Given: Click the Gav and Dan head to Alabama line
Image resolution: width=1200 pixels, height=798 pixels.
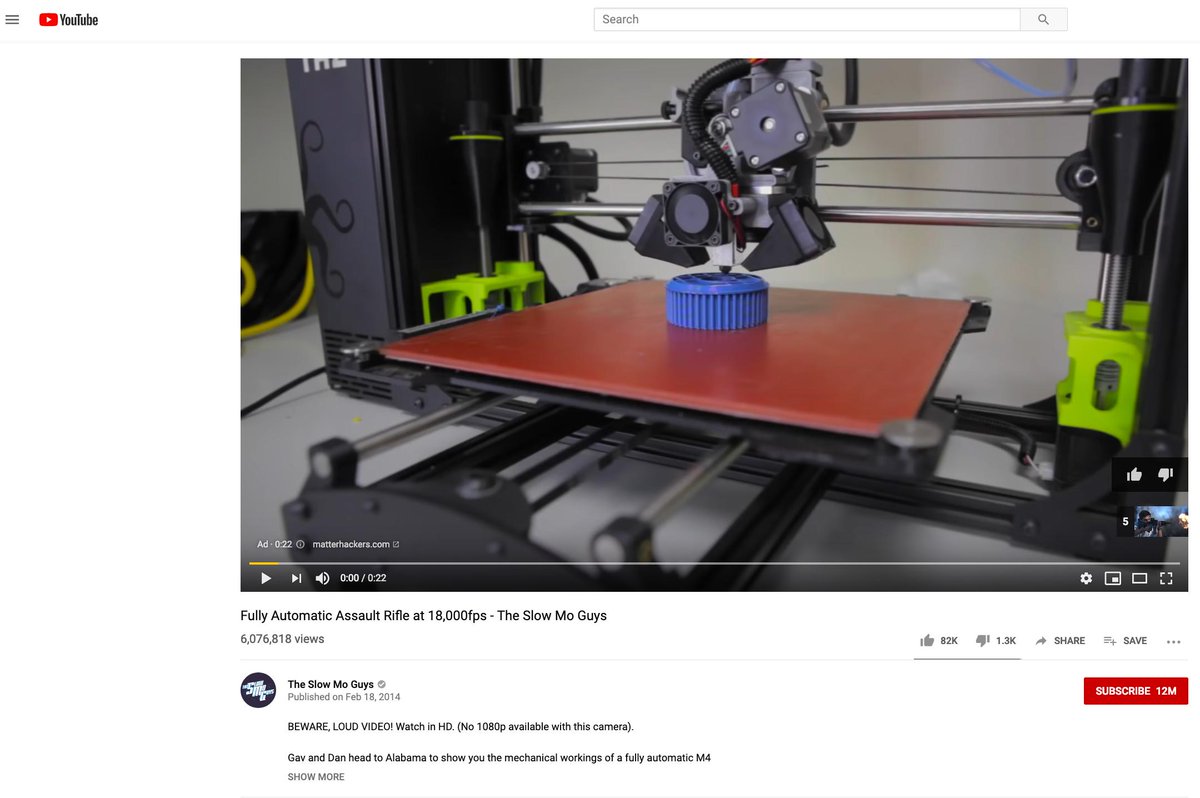Looking at the screenshot, I should (499, 758).
